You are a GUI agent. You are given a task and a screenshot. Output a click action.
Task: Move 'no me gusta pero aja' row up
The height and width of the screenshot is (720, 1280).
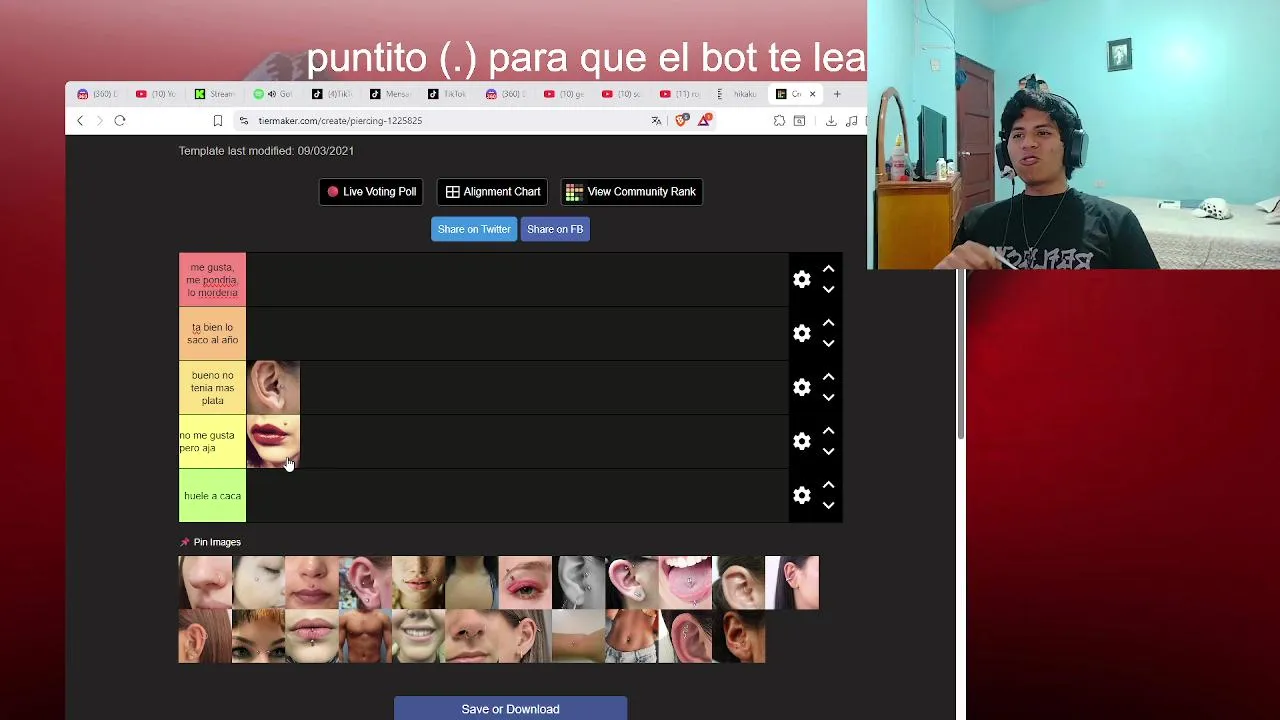[828, 431]
